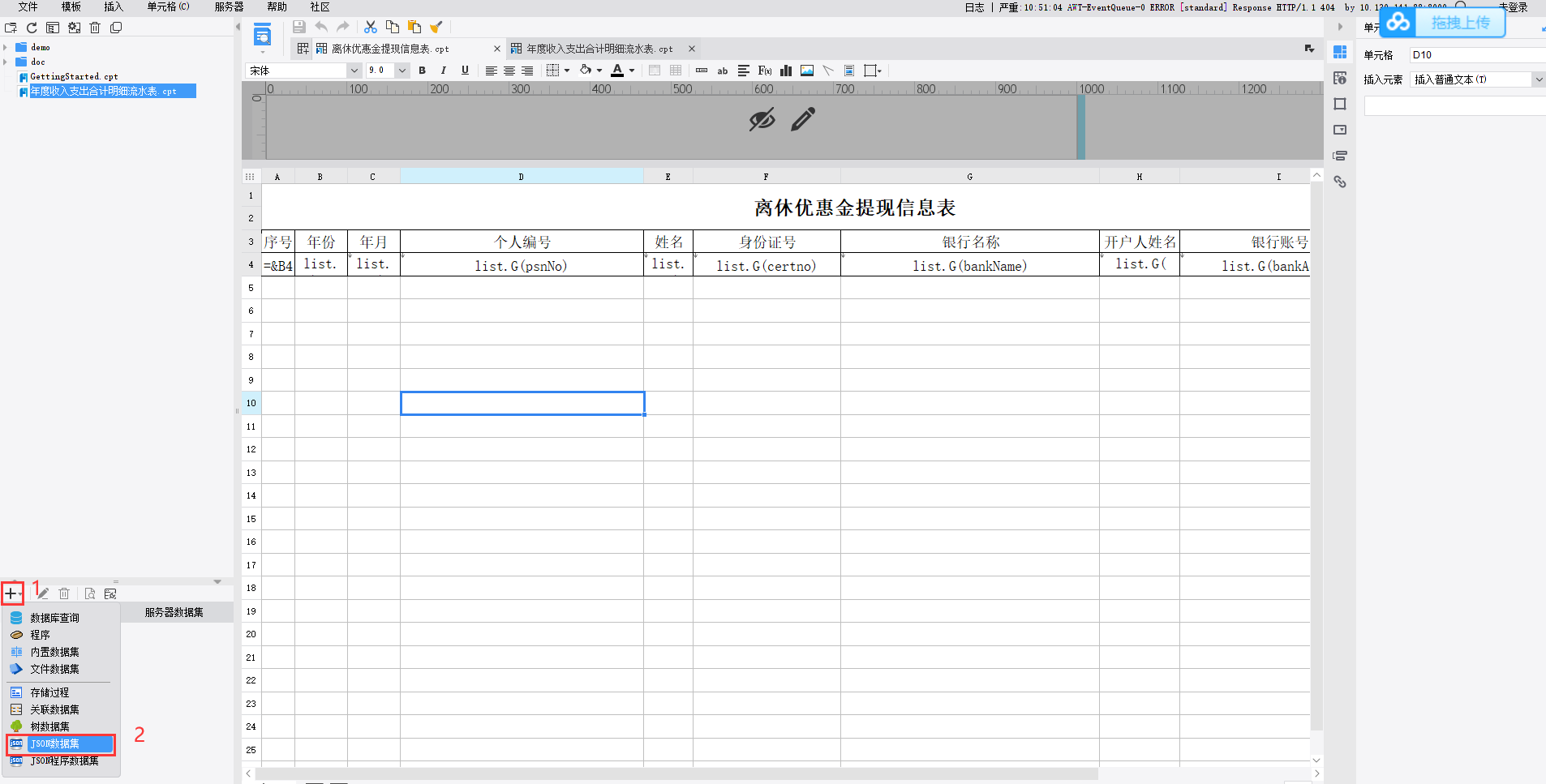Screen dimensions: 1546x784
Task: Align cell text center
Action: [509, 71]
